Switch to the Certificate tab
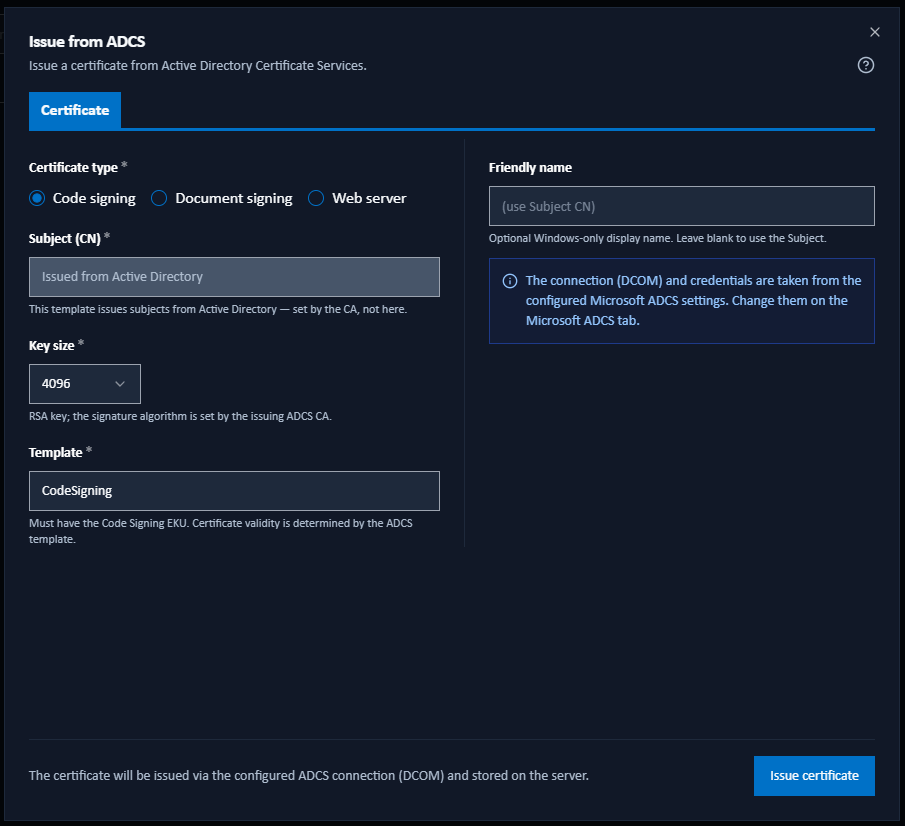 [75, 110]
